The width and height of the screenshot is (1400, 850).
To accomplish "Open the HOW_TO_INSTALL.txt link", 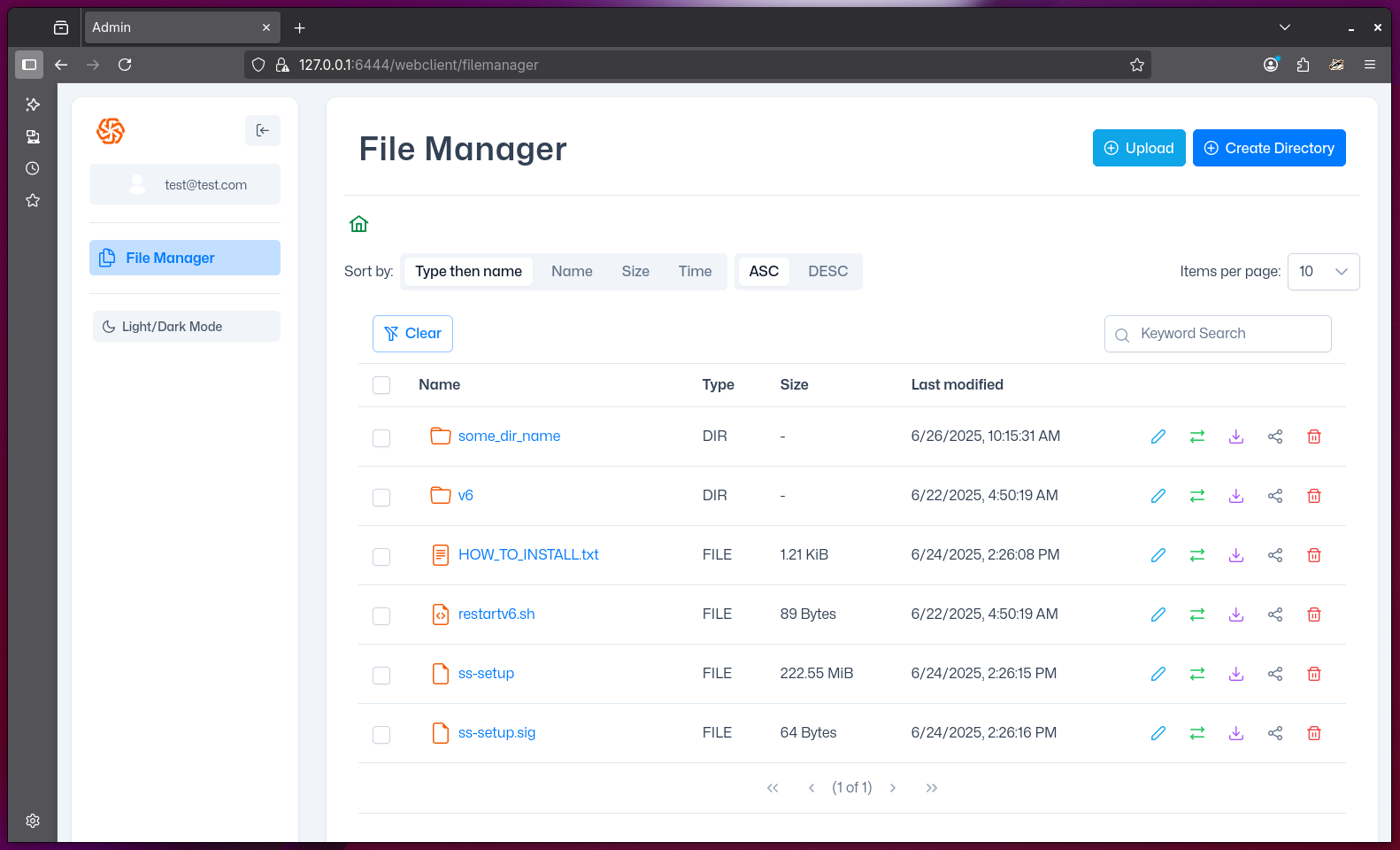I will [x=528, y=554].
